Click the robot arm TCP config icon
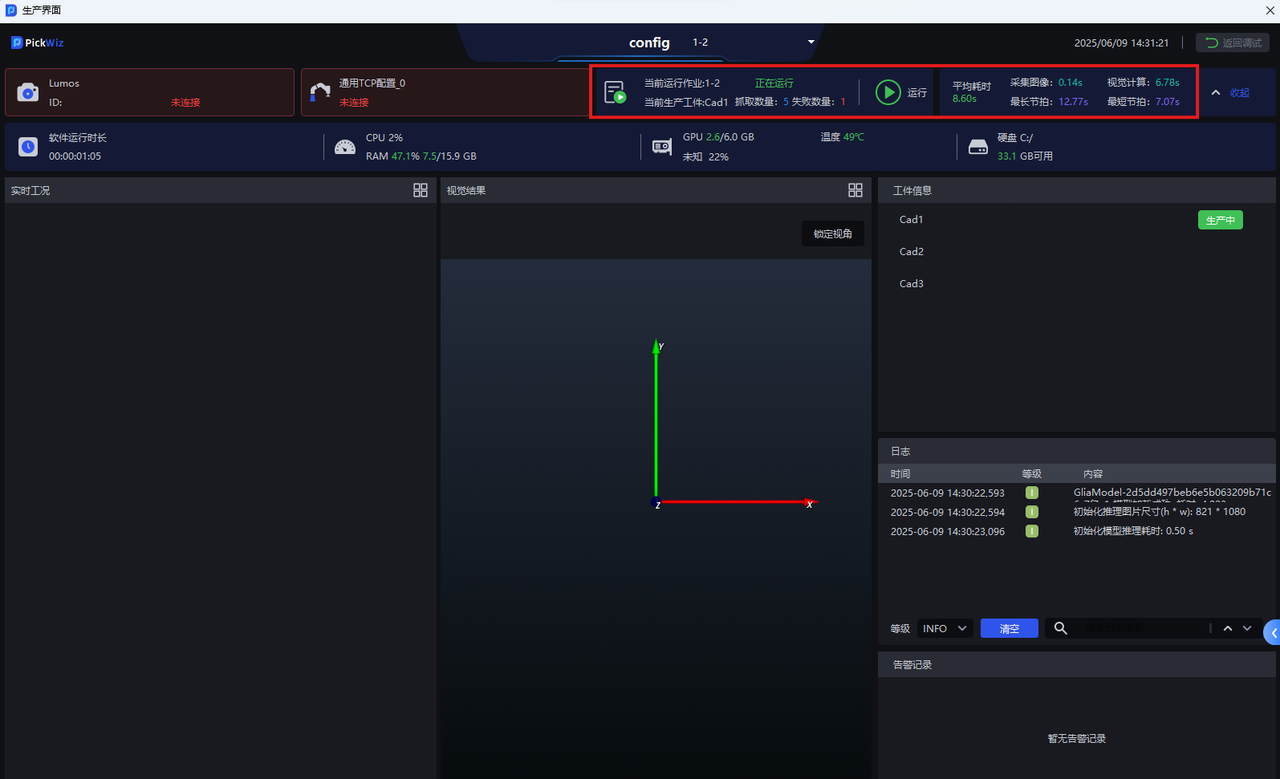Image resolution: width=1280 pixels, height=779 pixels. pyautogui.click(x=320, y=92)
